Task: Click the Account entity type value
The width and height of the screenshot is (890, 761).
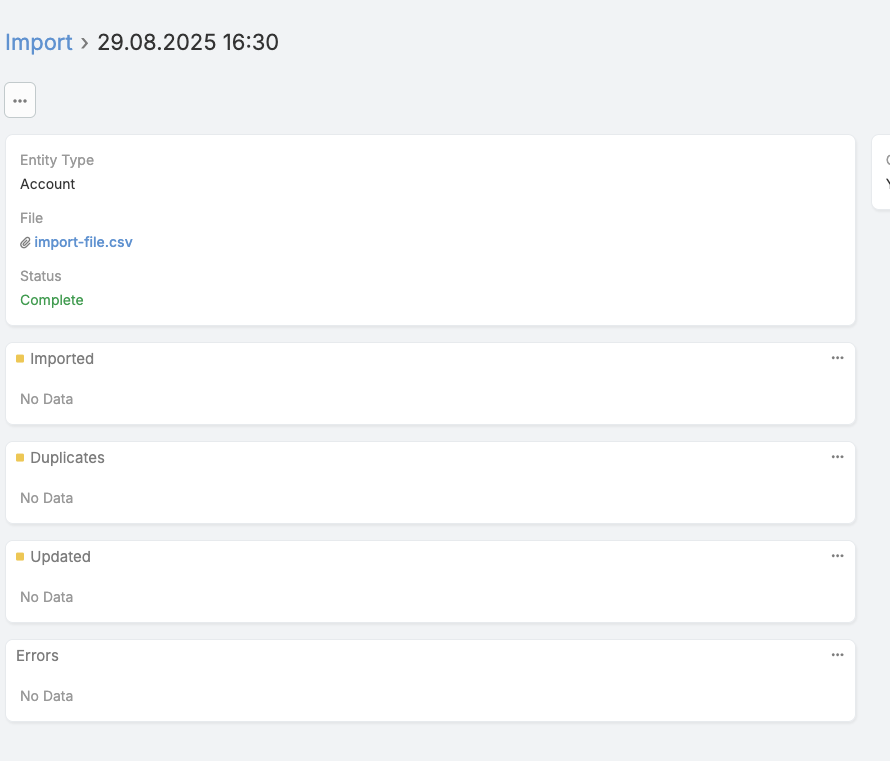Action: [x=48, y=184]
